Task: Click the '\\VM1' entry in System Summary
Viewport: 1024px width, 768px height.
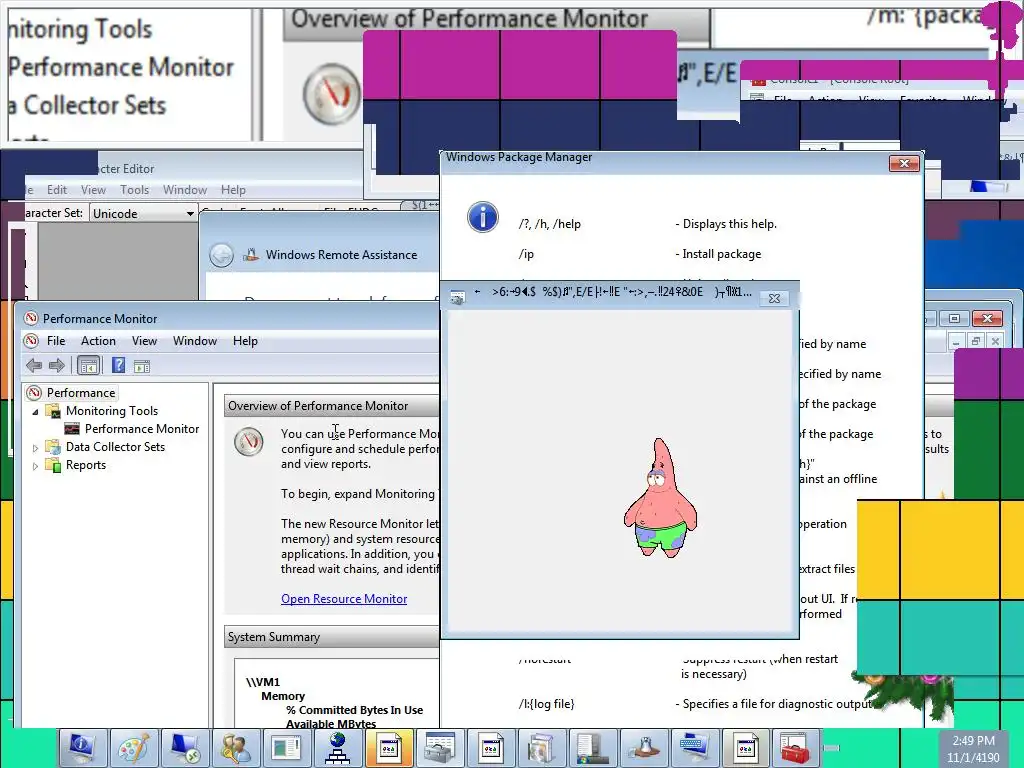Action: (263, 682)
